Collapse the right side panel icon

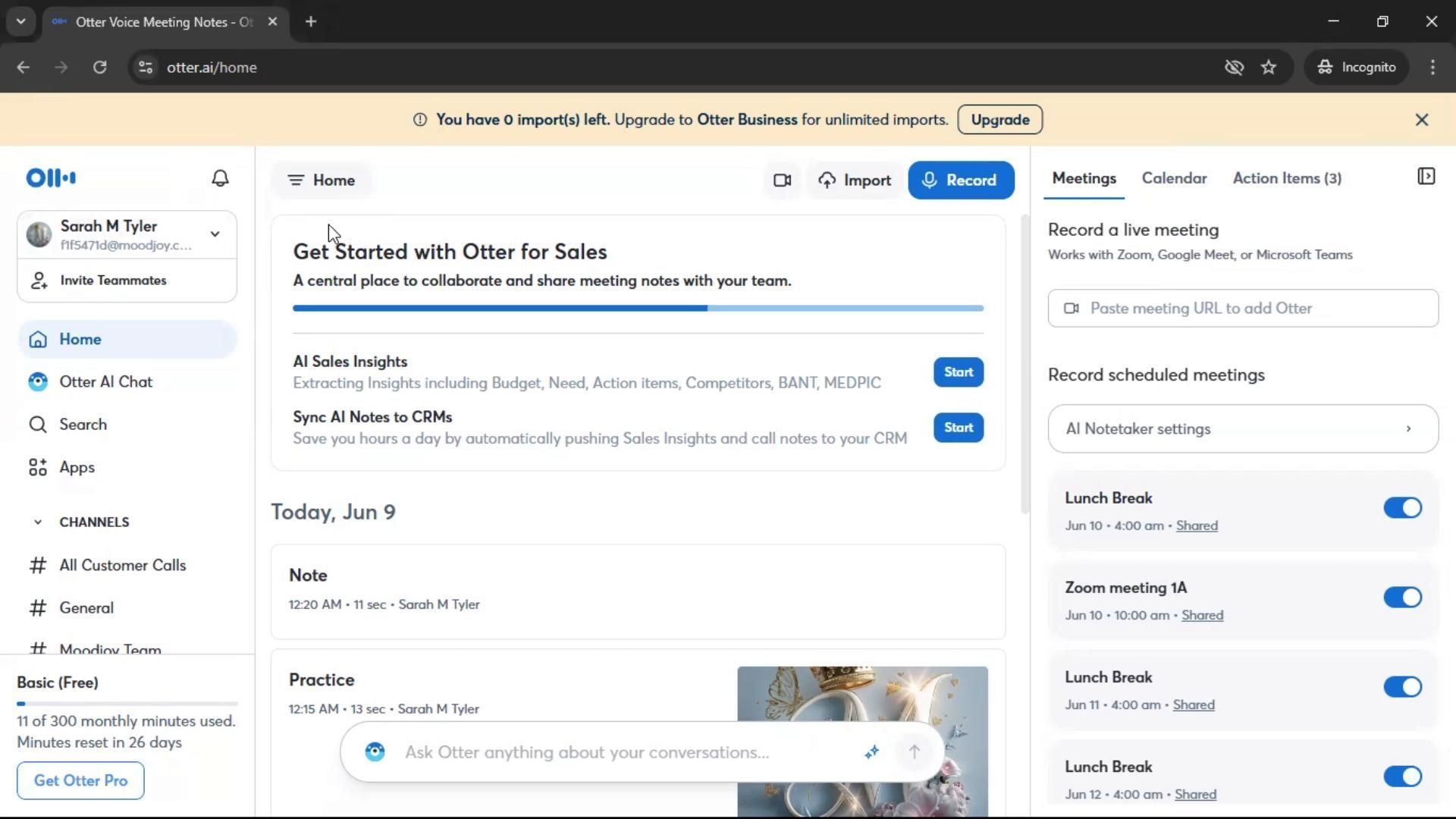[x=1426, y=177]
